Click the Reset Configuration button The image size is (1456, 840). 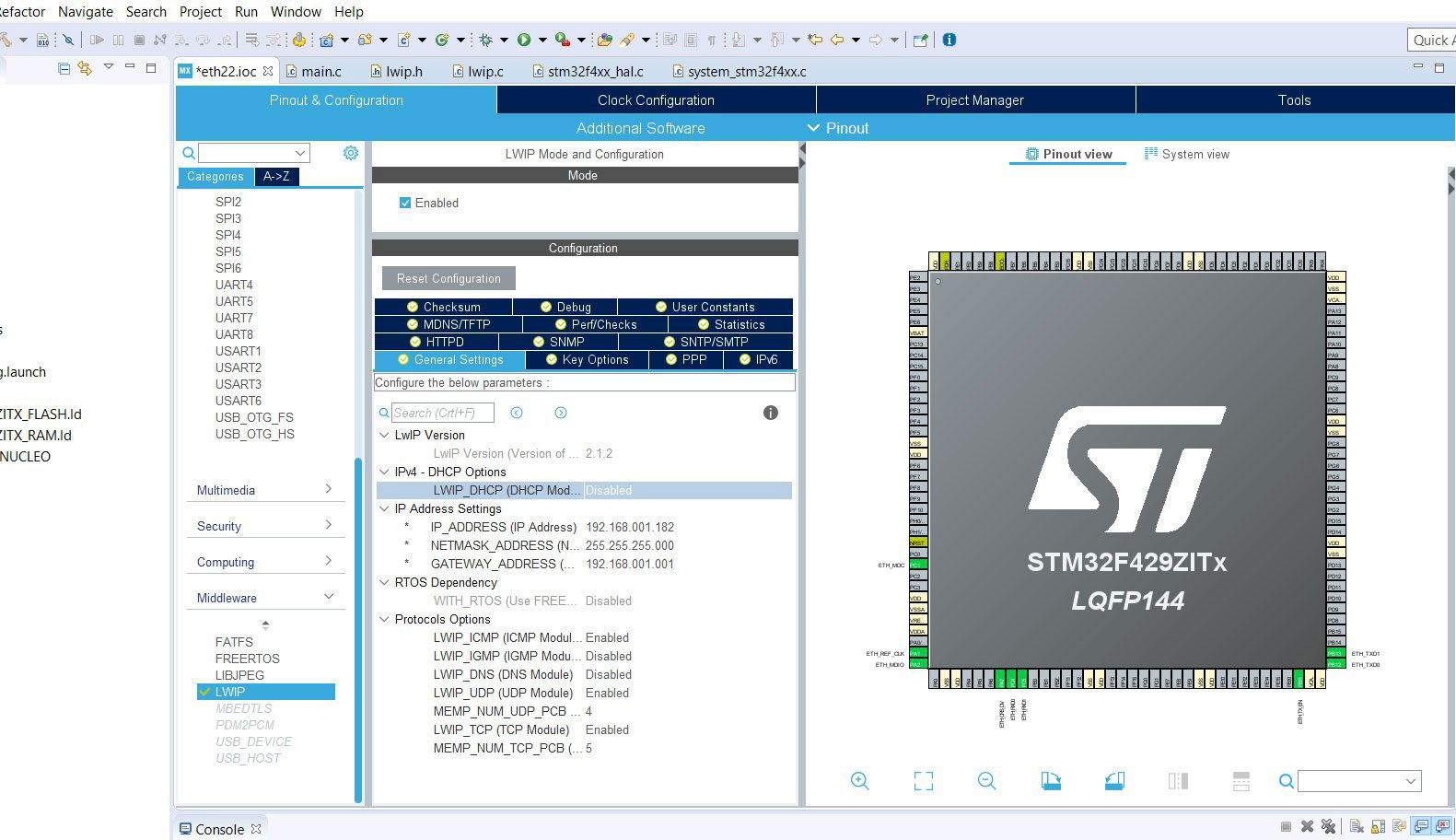click(448, 278)
